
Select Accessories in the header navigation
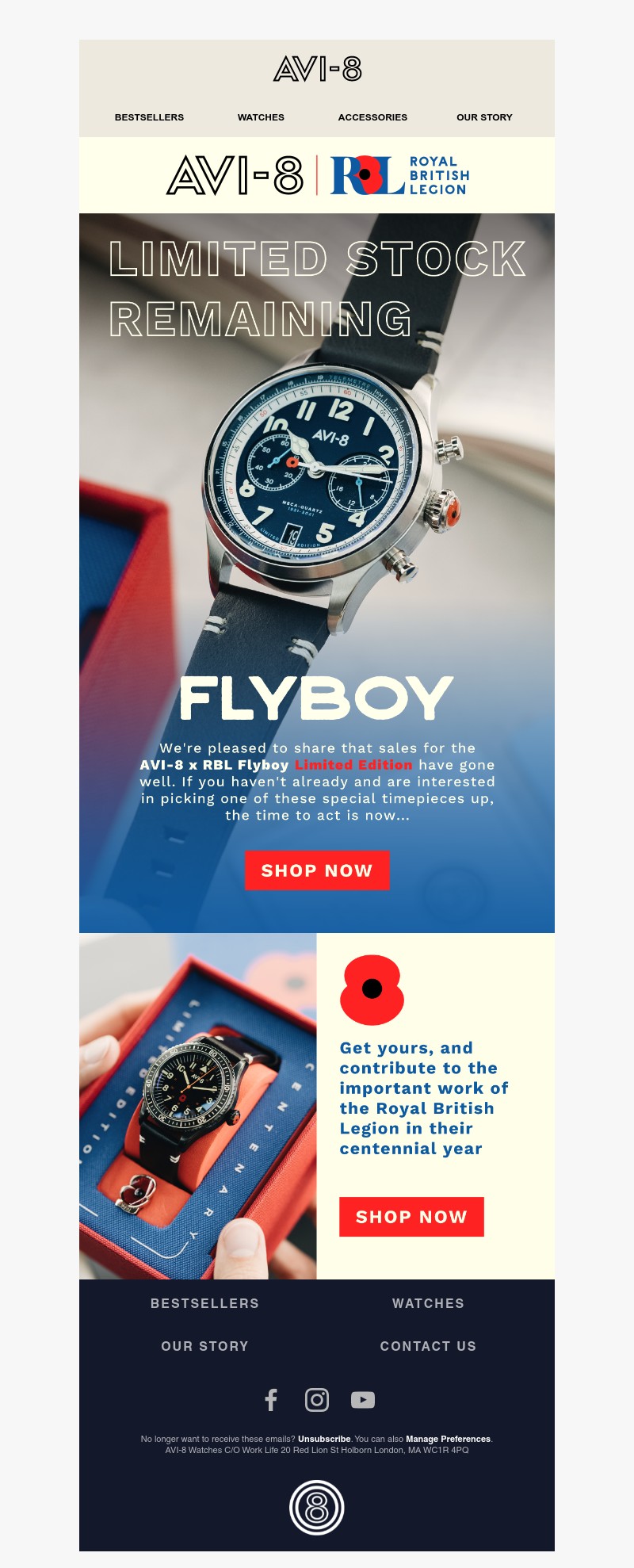point(372,117)
